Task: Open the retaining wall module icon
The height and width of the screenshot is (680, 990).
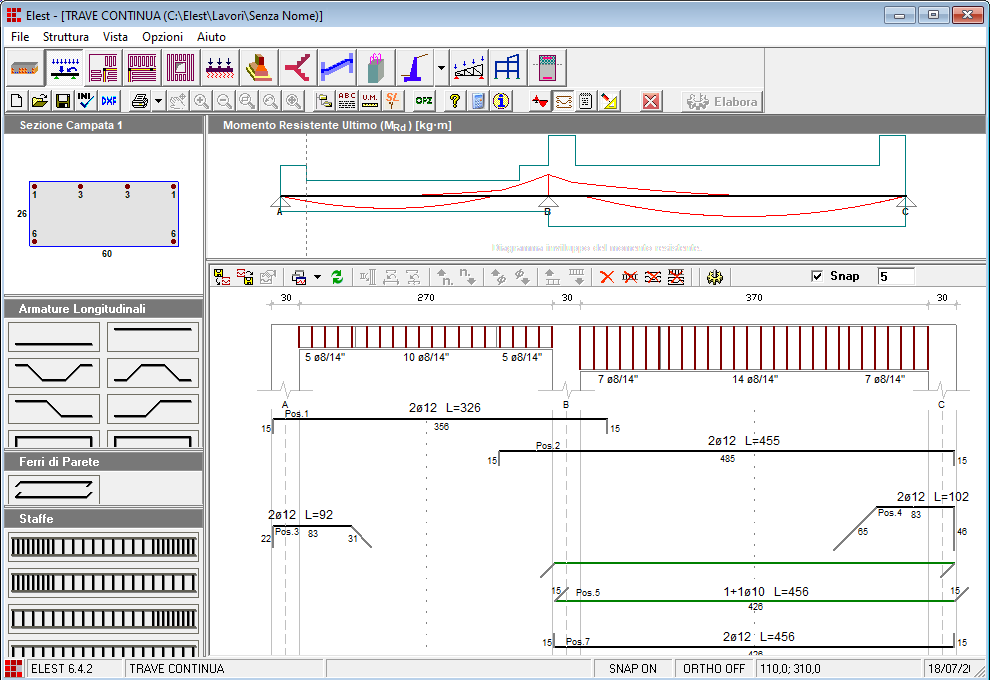Action: 415,68
